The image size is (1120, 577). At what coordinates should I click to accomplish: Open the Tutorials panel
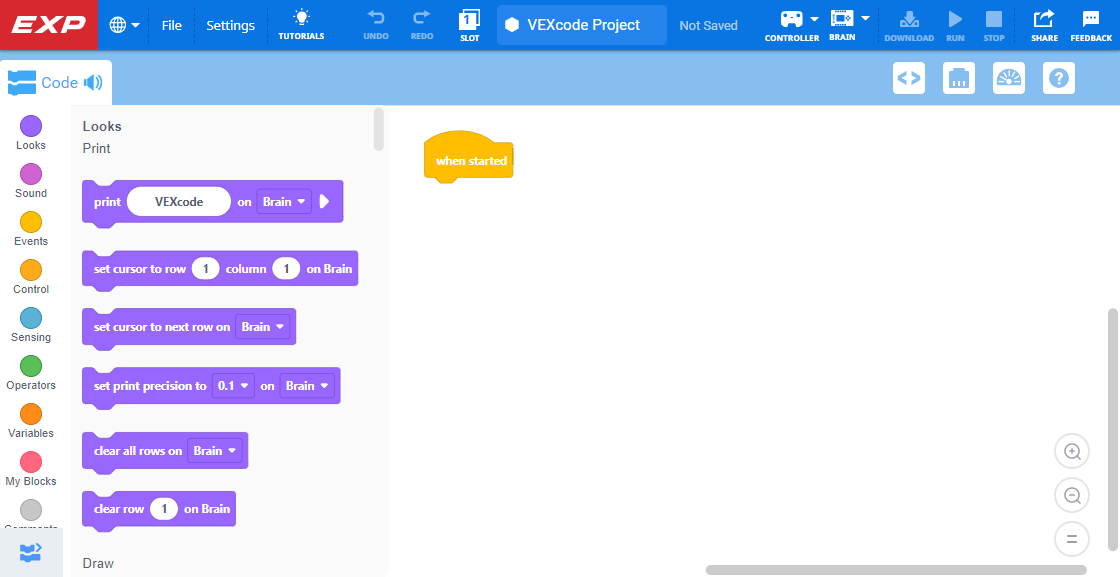click(x=301, y=24)
